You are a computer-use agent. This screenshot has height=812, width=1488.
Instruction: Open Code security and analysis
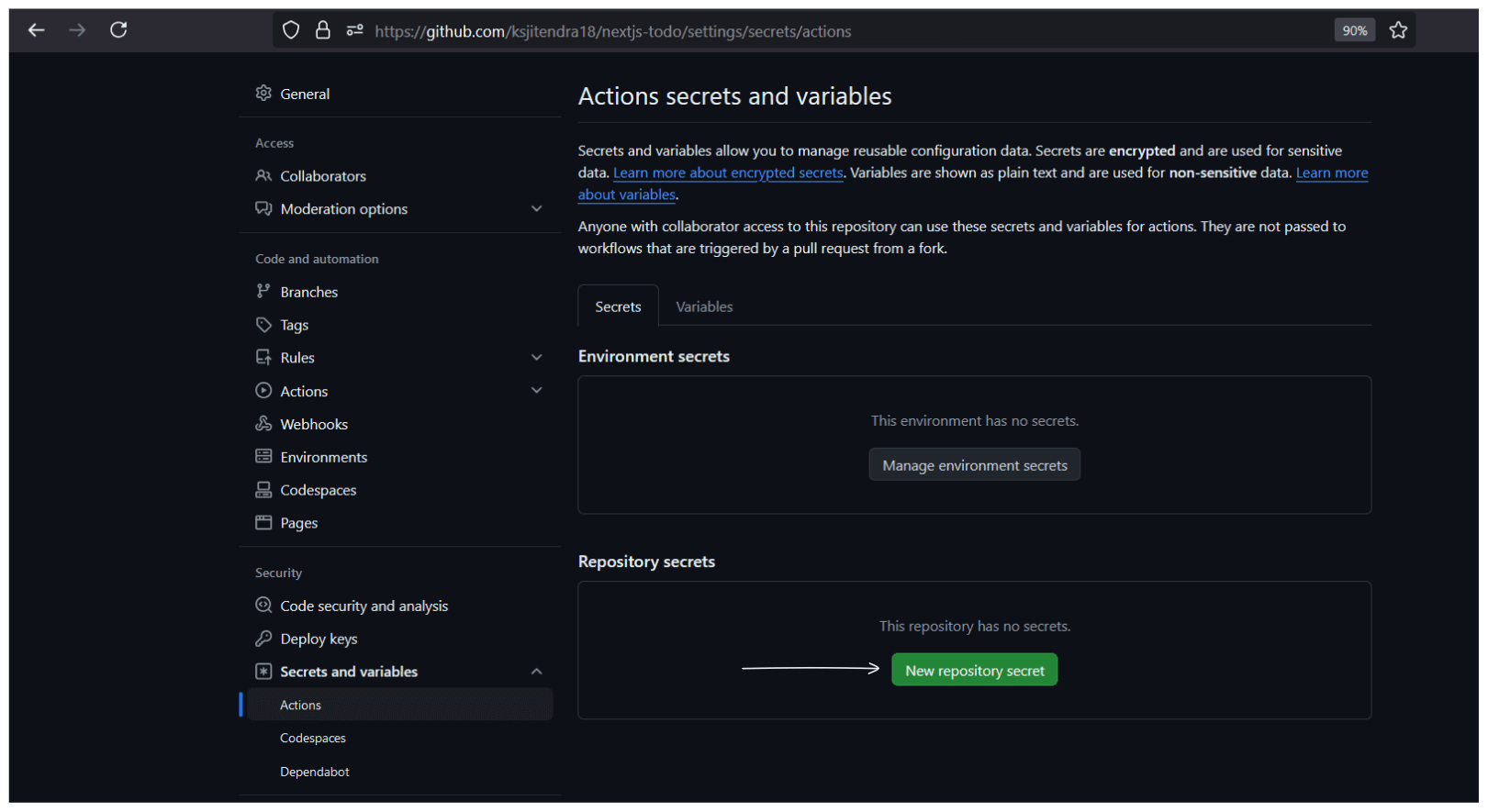pos(364,606)
